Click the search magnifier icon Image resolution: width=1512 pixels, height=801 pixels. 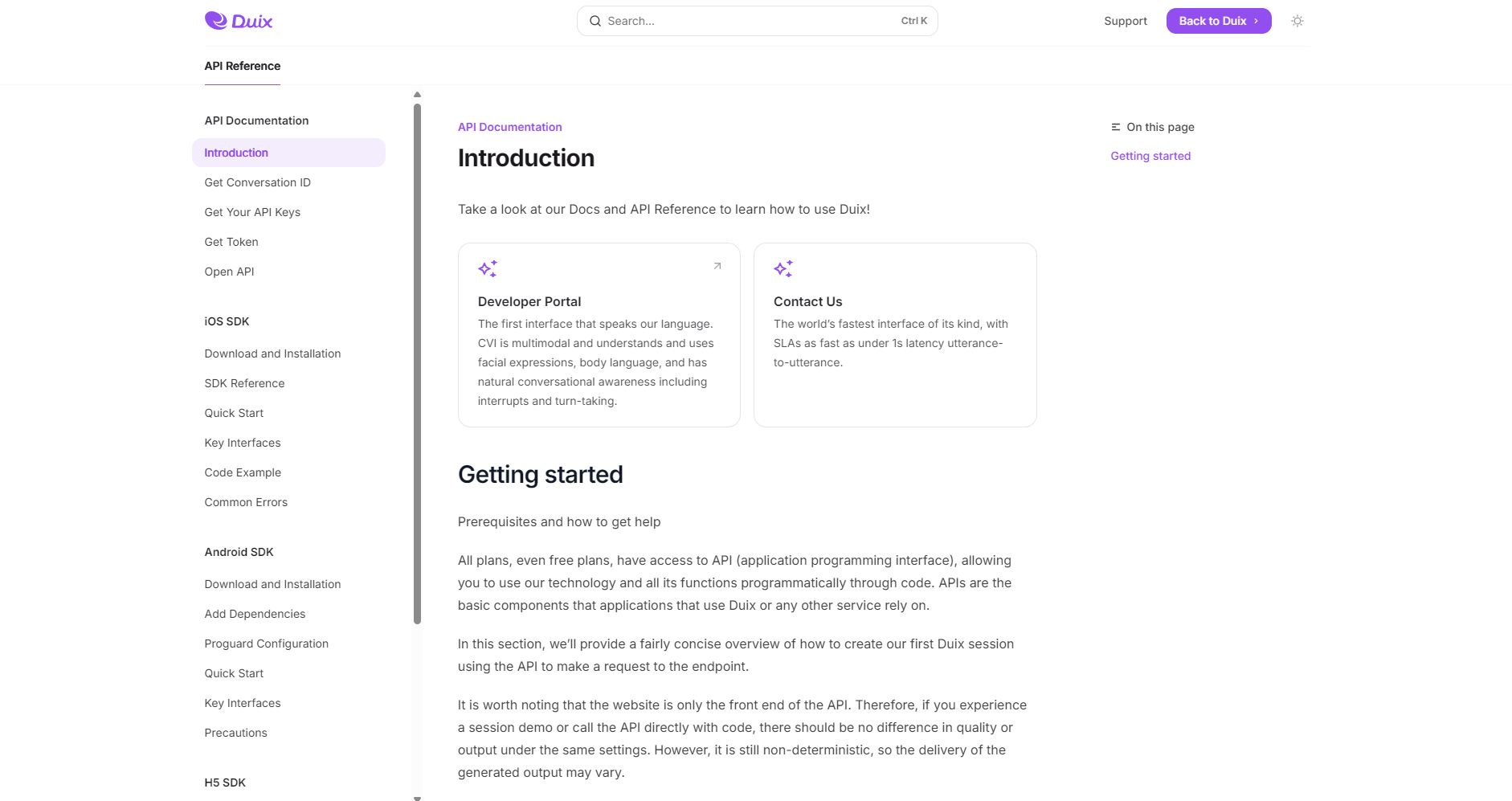(595, 21)
